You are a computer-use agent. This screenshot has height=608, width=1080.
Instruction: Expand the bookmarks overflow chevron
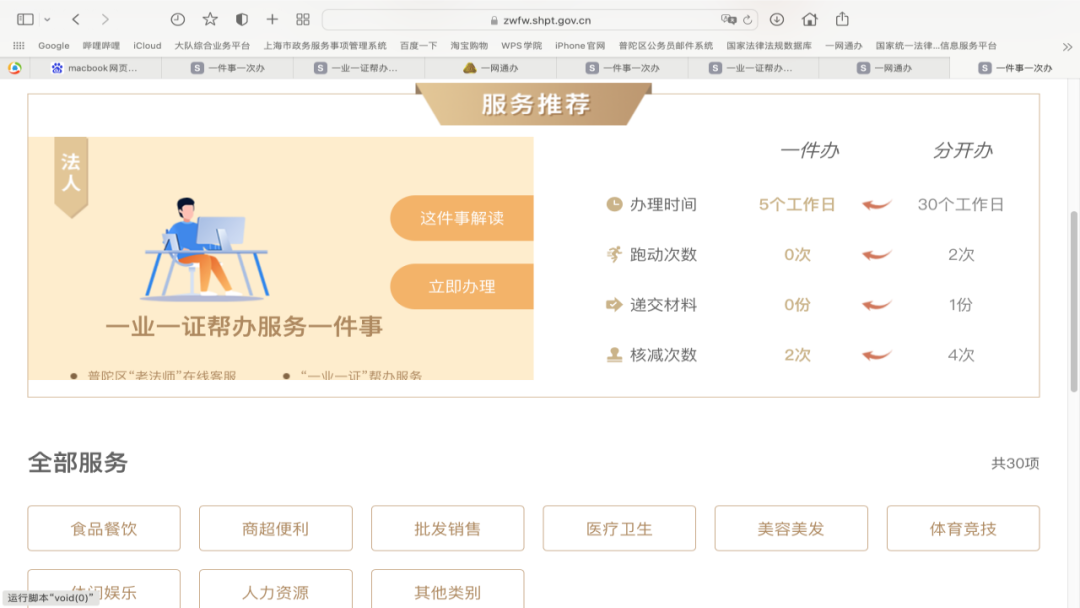(1065, 45)
